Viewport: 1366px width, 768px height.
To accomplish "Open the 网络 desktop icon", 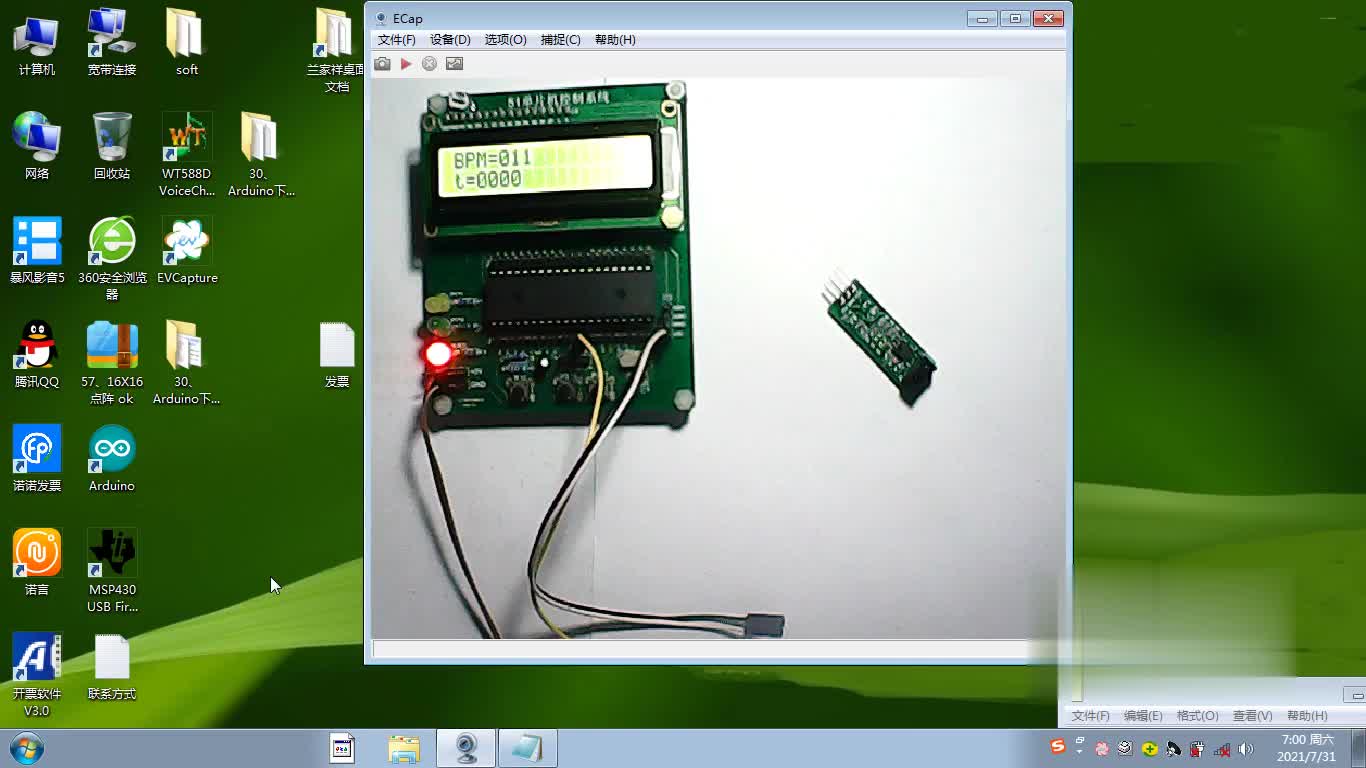I will [x=37, y=147].
